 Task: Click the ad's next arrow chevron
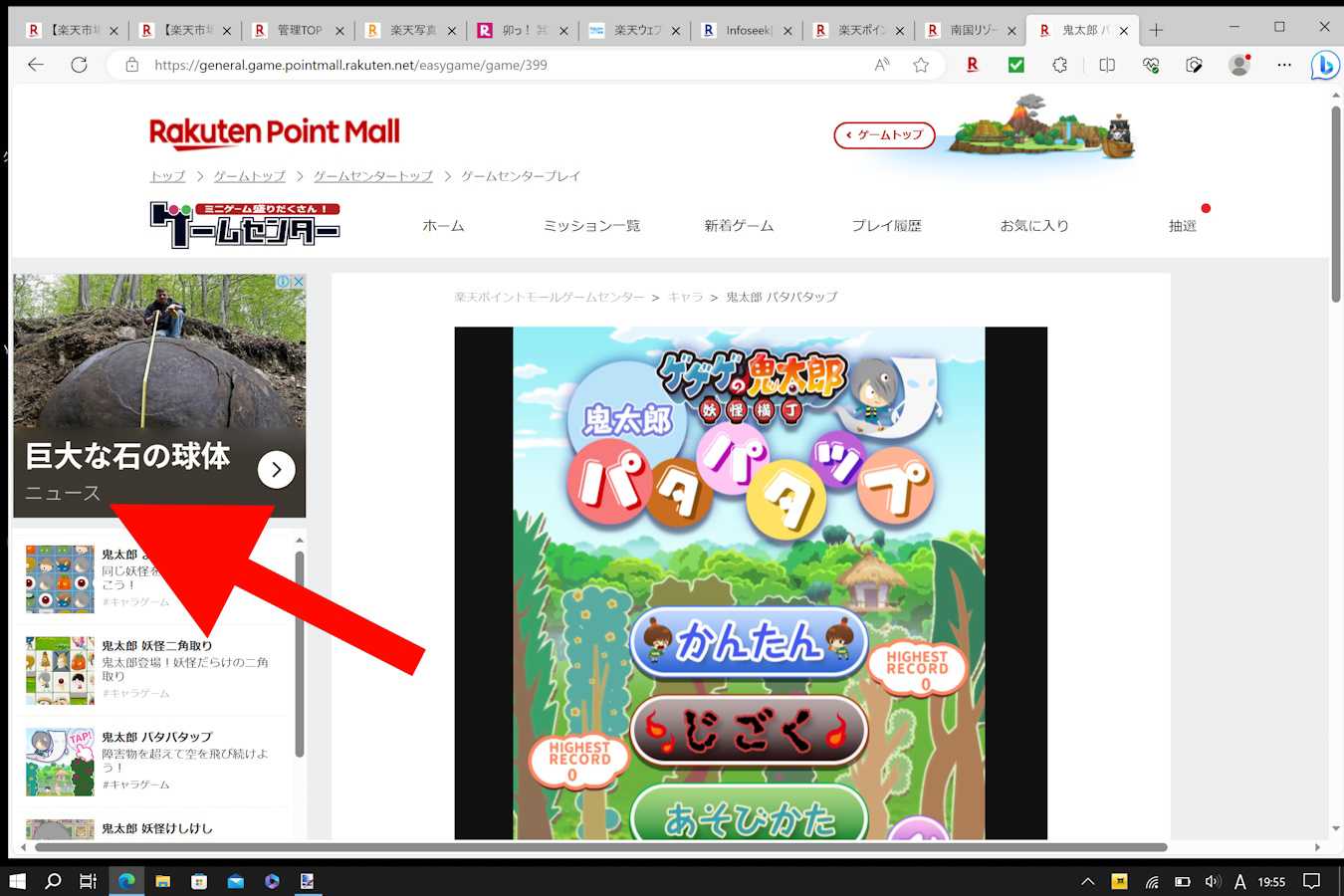pyautogui.click(x=276, y=470)
